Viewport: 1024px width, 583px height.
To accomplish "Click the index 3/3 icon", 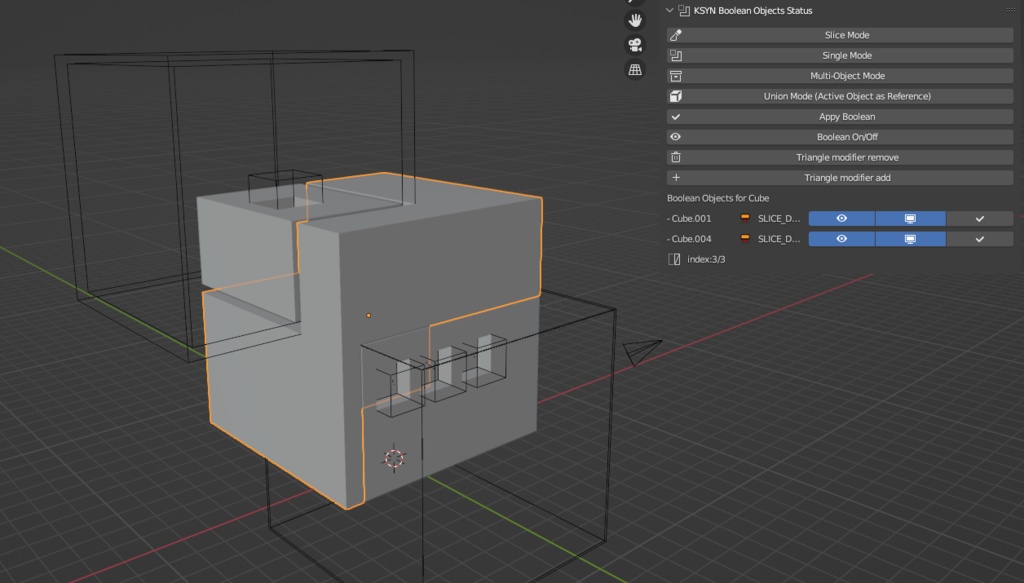I will pyautogui.click(x=675, y=260).
